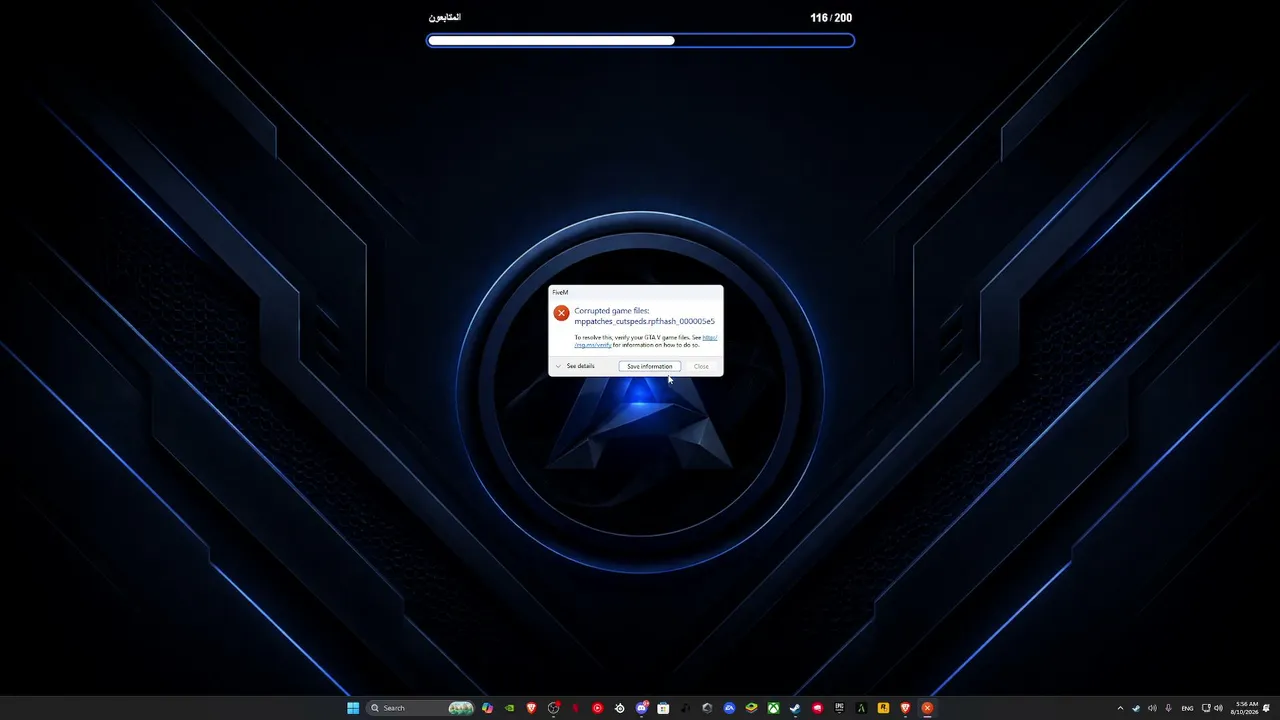The image size is (1280, 720).
Task: Open Brave icon next to Rockstar launcher
Action: tap(905, 708)
